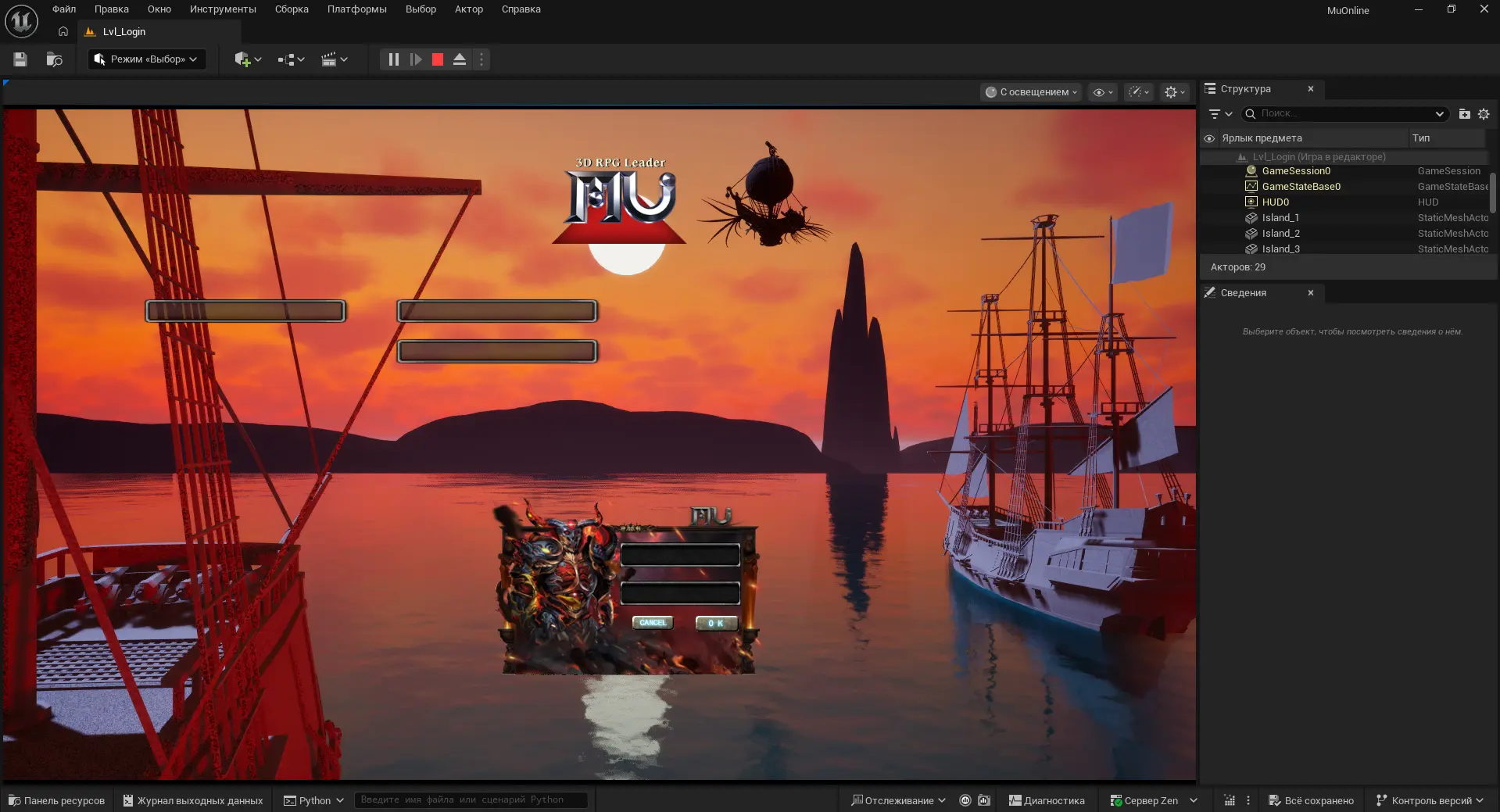Select the Lvl_Login level tab
This screenshot has width=1500, height=812.
point(124,32)
